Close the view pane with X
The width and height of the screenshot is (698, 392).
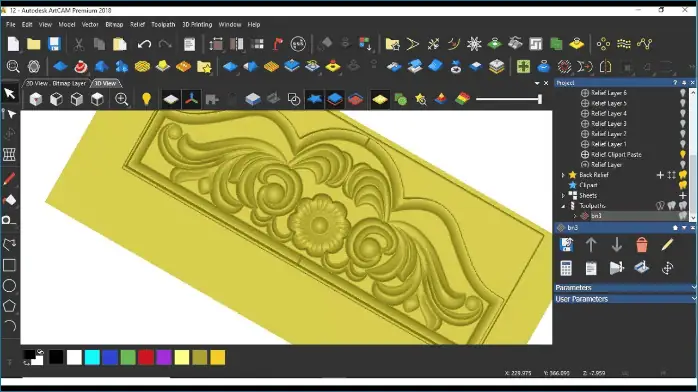[546, 83]
